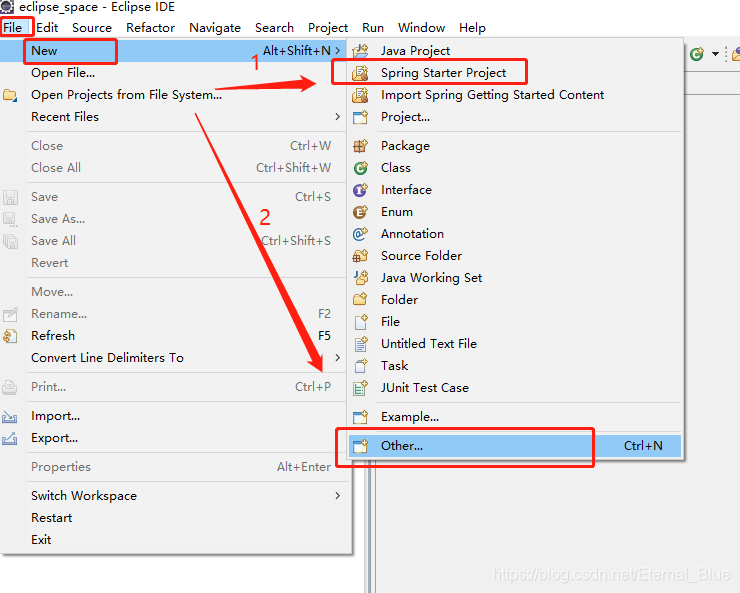Click the Annotation @ icon

(361, 234)
